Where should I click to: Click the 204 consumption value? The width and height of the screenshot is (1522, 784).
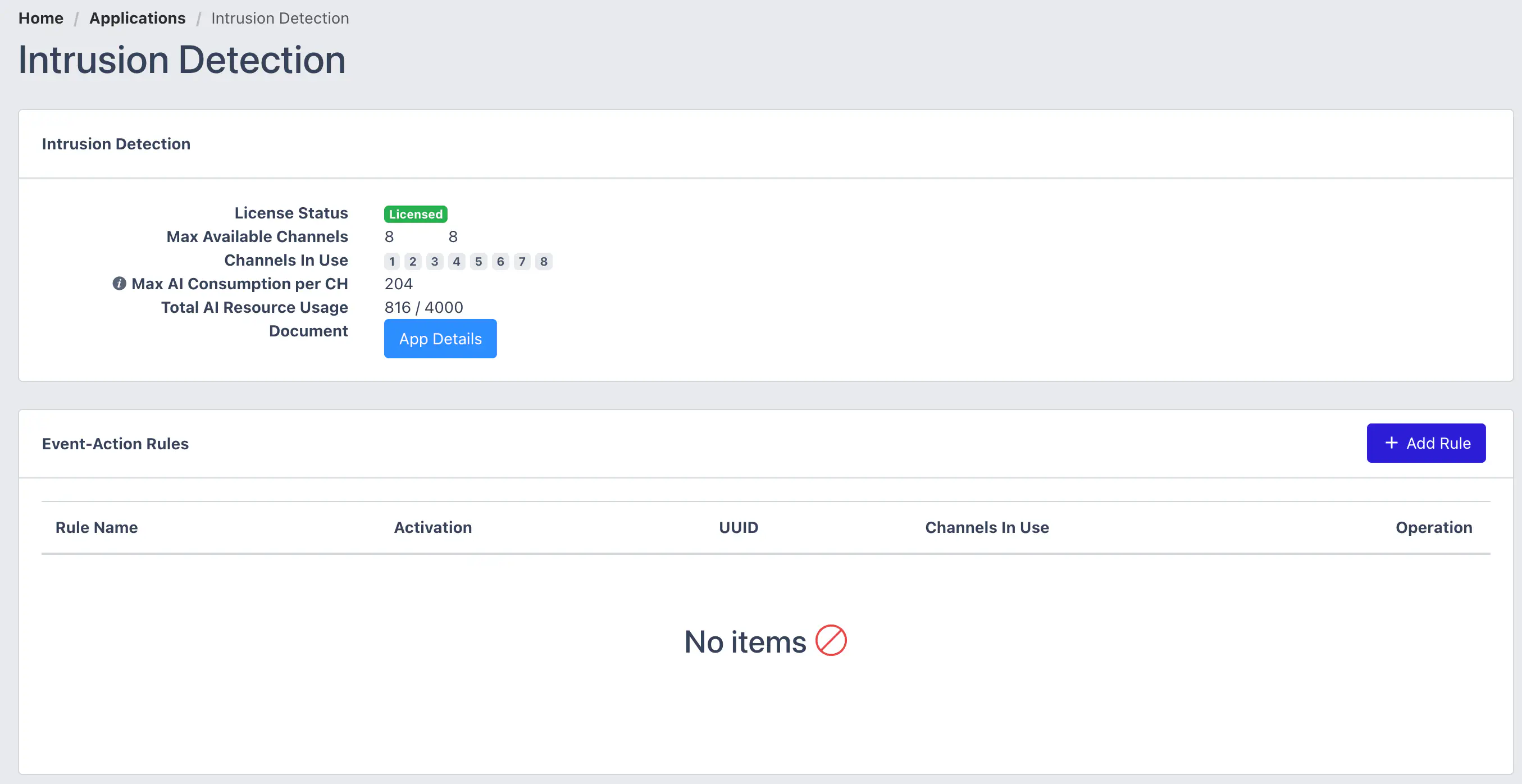pyautogui.click(x=399, y=284)
